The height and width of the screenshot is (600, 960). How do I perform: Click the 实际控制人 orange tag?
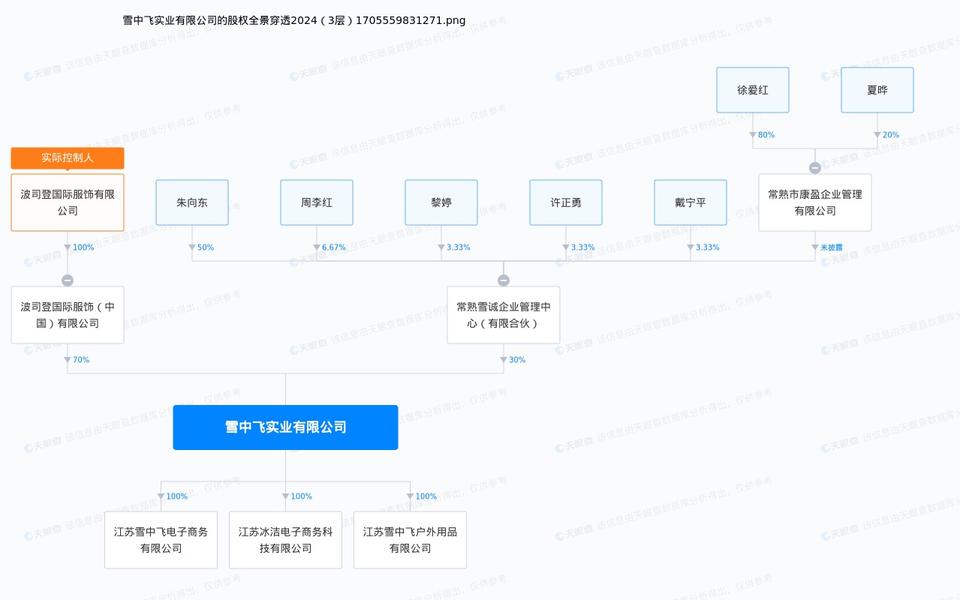click(67, 158)
